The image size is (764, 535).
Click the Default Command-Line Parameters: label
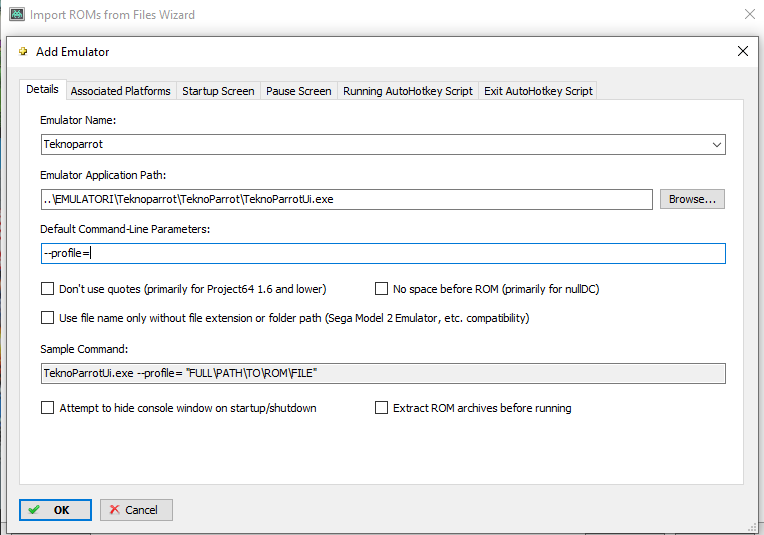click(125, 229)
